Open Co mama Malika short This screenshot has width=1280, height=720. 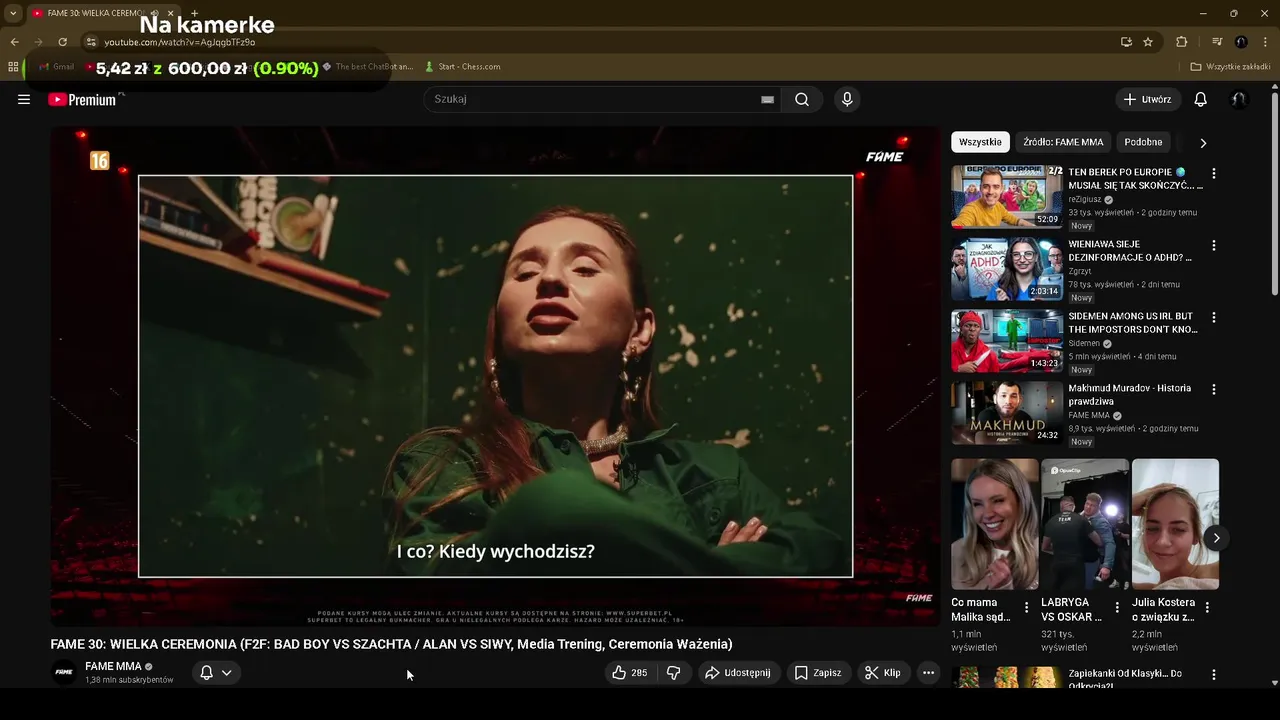pos(995,524)
